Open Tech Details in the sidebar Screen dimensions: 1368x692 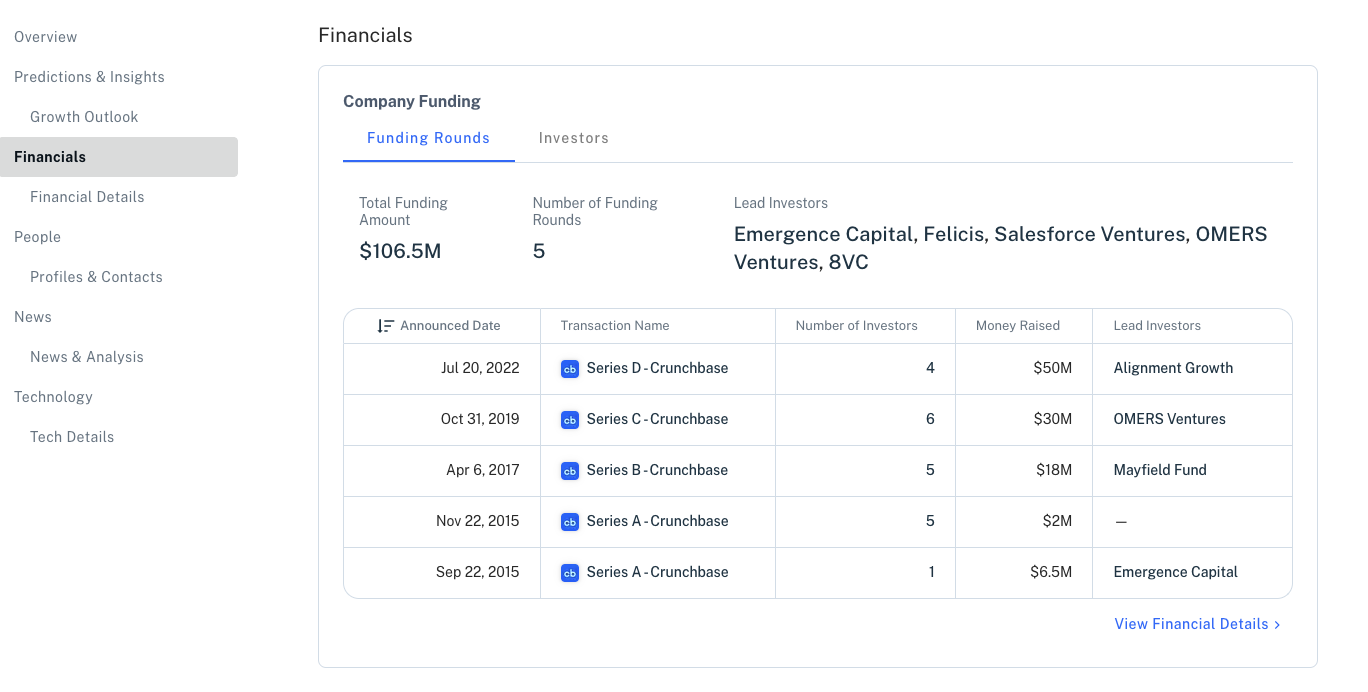click(x=72, y=437)
